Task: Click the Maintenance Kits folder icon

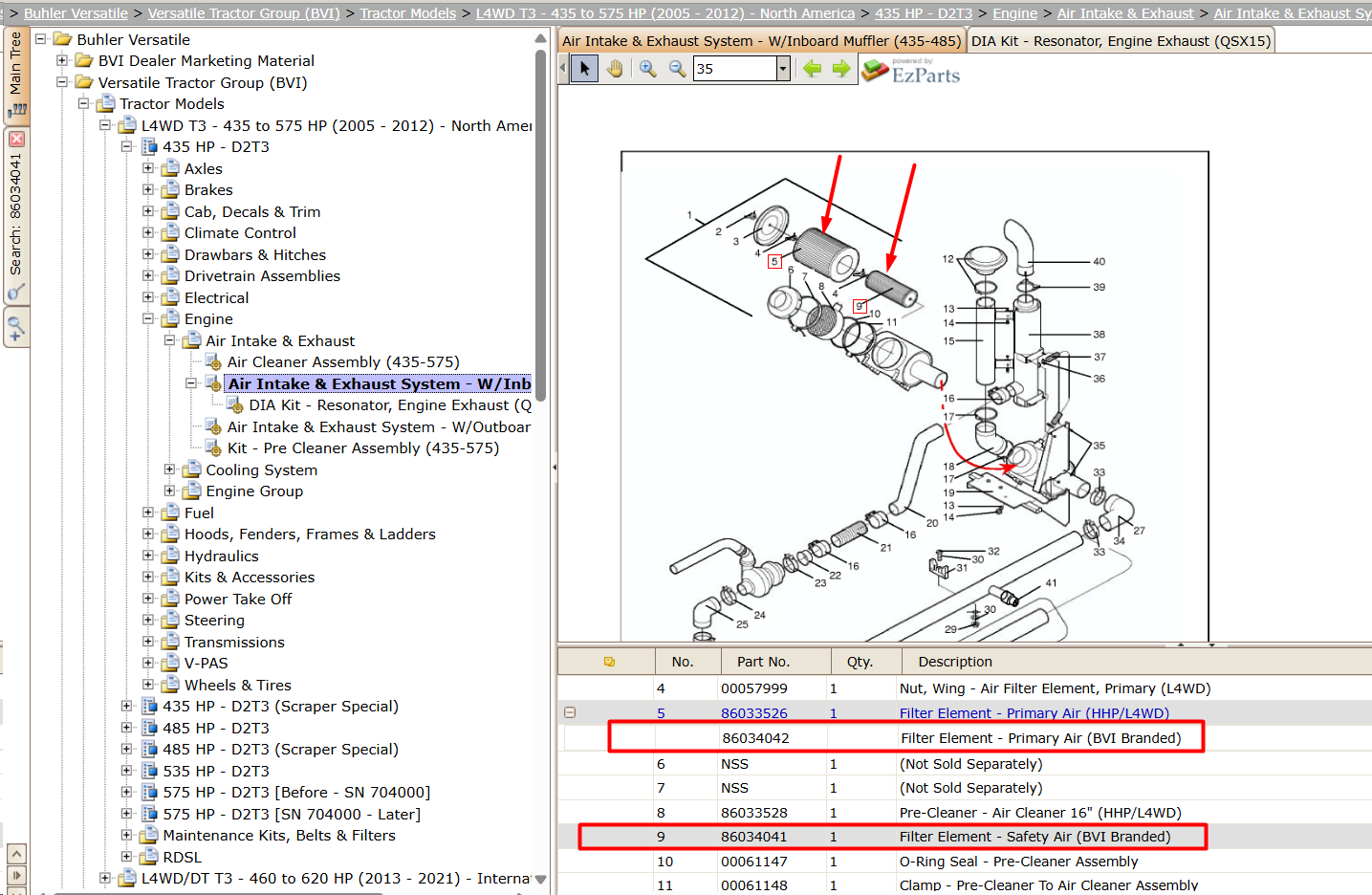Action: tap(149, 835)
